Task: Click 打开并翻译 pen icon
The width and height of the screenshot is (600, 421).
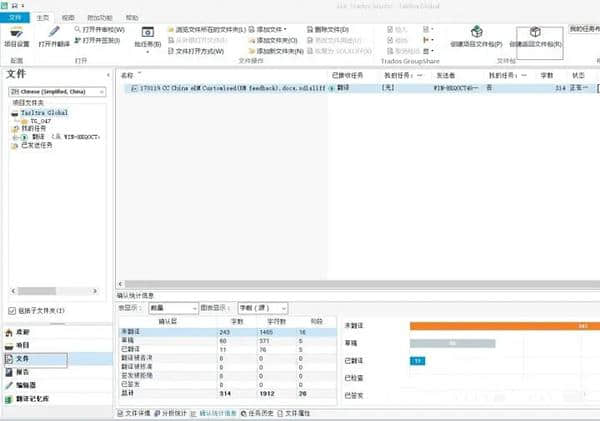Action: click(54, 32)
